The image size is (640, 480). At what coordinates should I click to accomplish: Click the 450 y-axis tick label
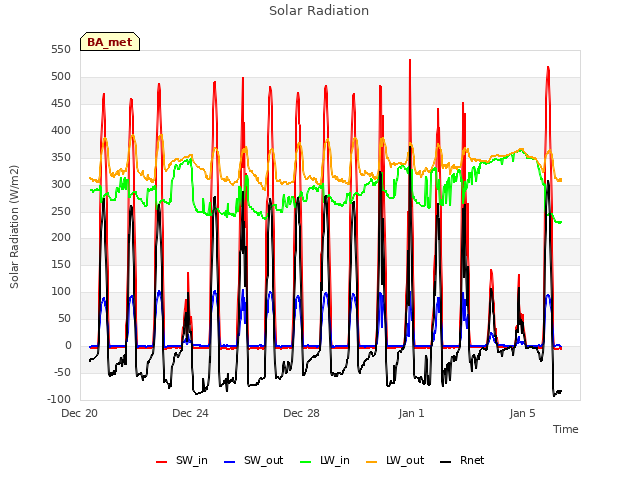(x=61, y=104)
